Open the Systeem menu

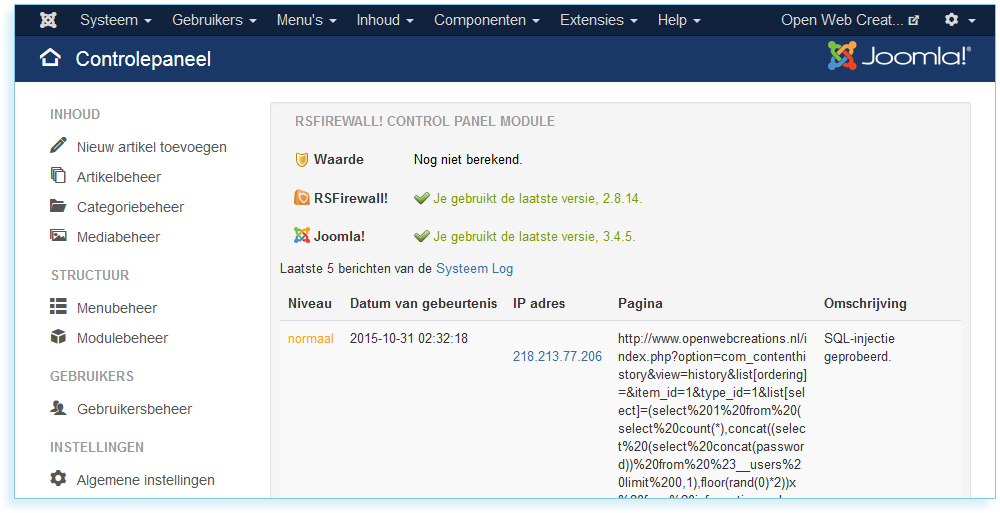point(115,20)
